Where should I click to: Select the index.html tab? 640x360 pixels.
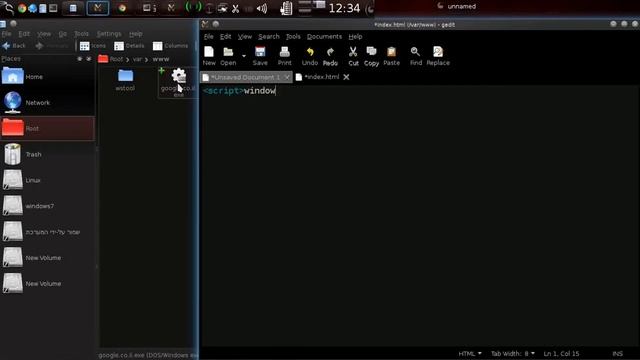click(x=322, y=77)
